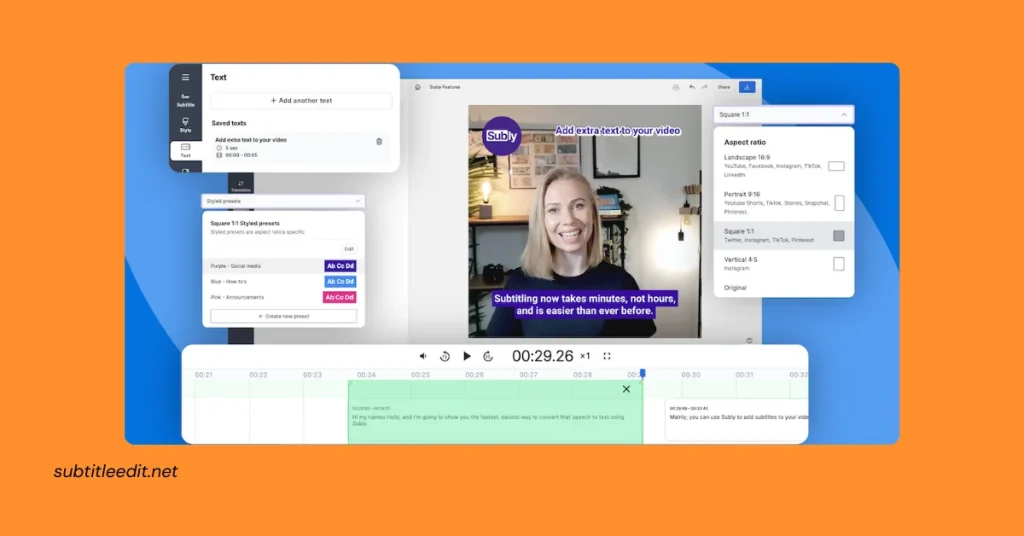Redo the last action
Image resolution: width=1024 pixels, height=536 pixels.
[x=705, y=87]
